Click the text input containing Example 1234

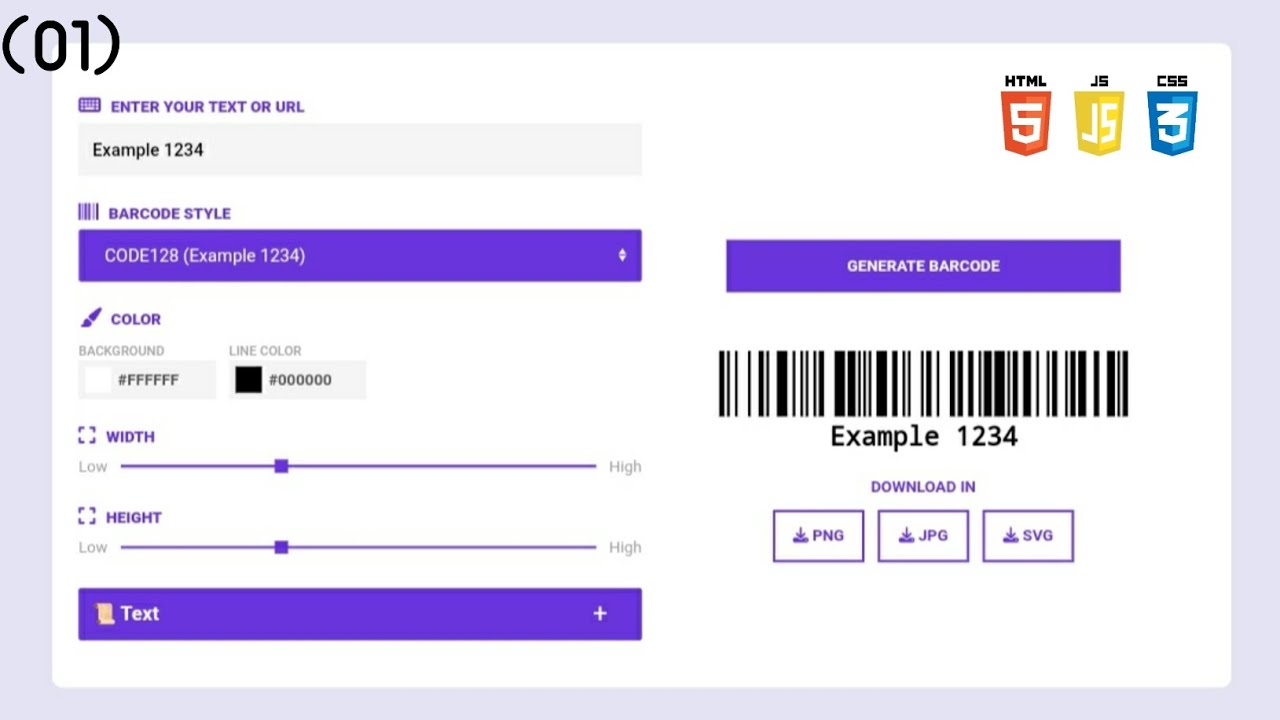pos(360,150)
